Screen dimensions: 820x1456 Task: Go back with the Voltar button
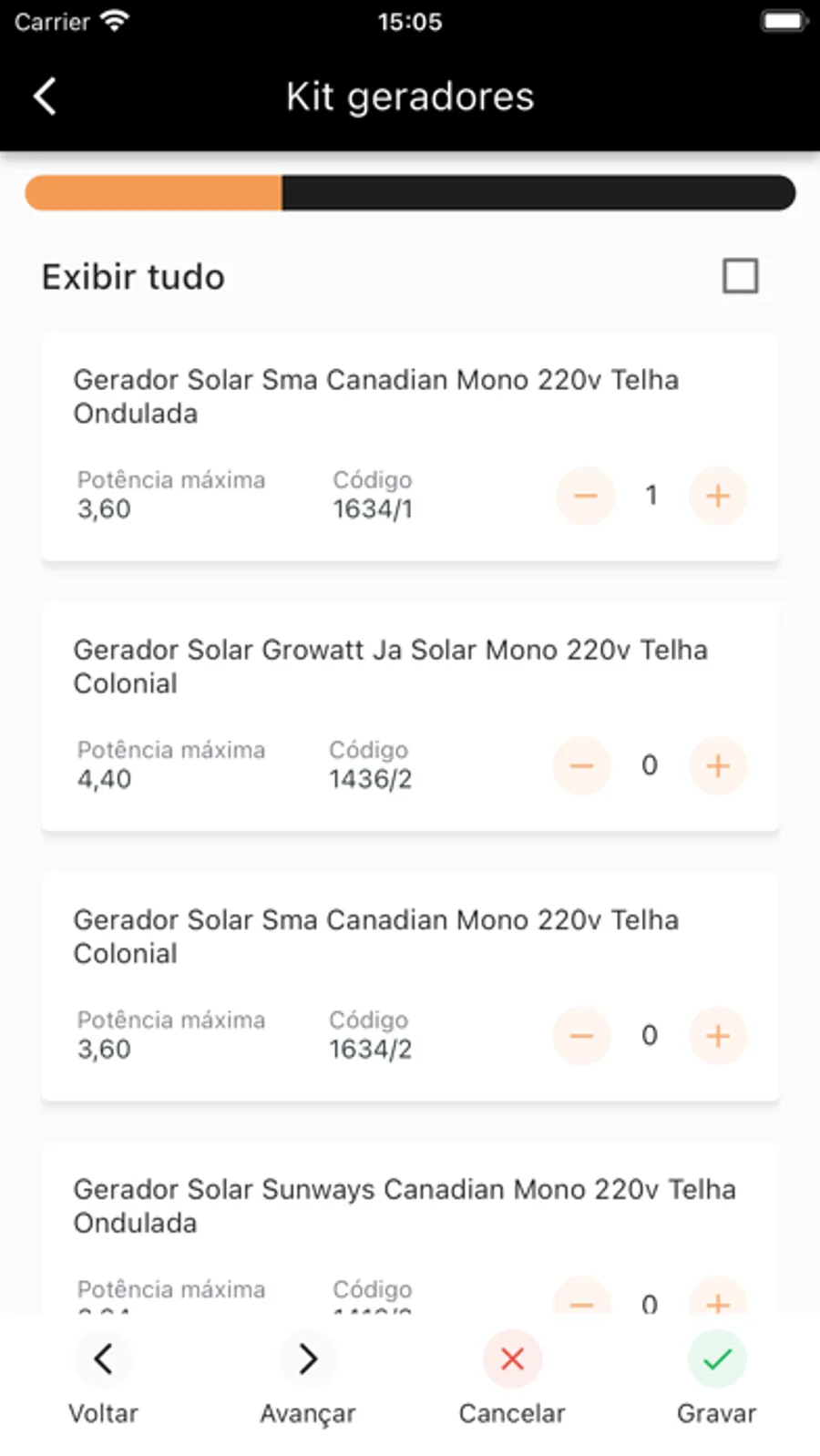click(x=103, y=1359)
